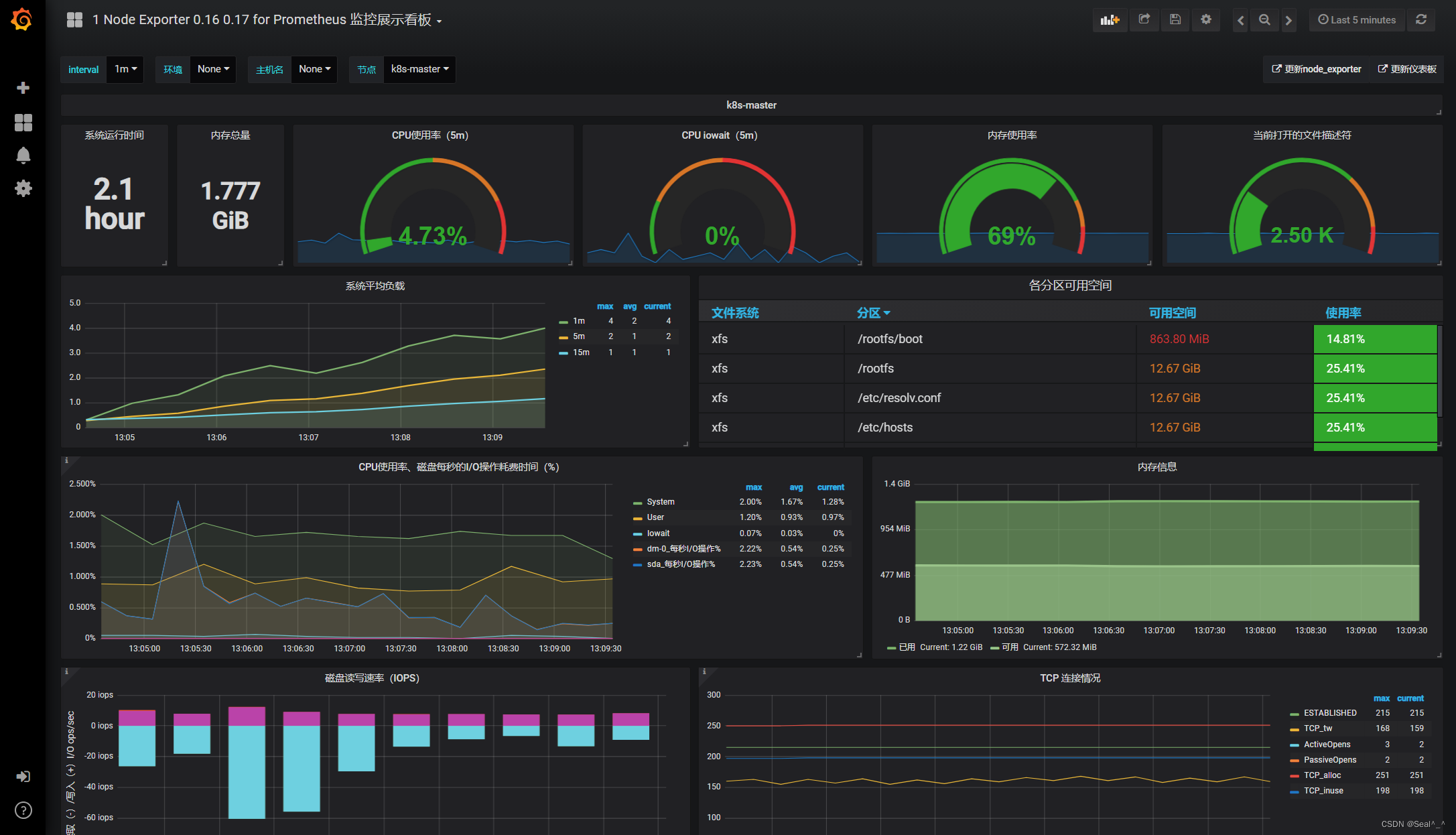This screenshot has width=1456, height=835.
Task: Open the Grafana home logo
Action: click(x=22, y=19)
